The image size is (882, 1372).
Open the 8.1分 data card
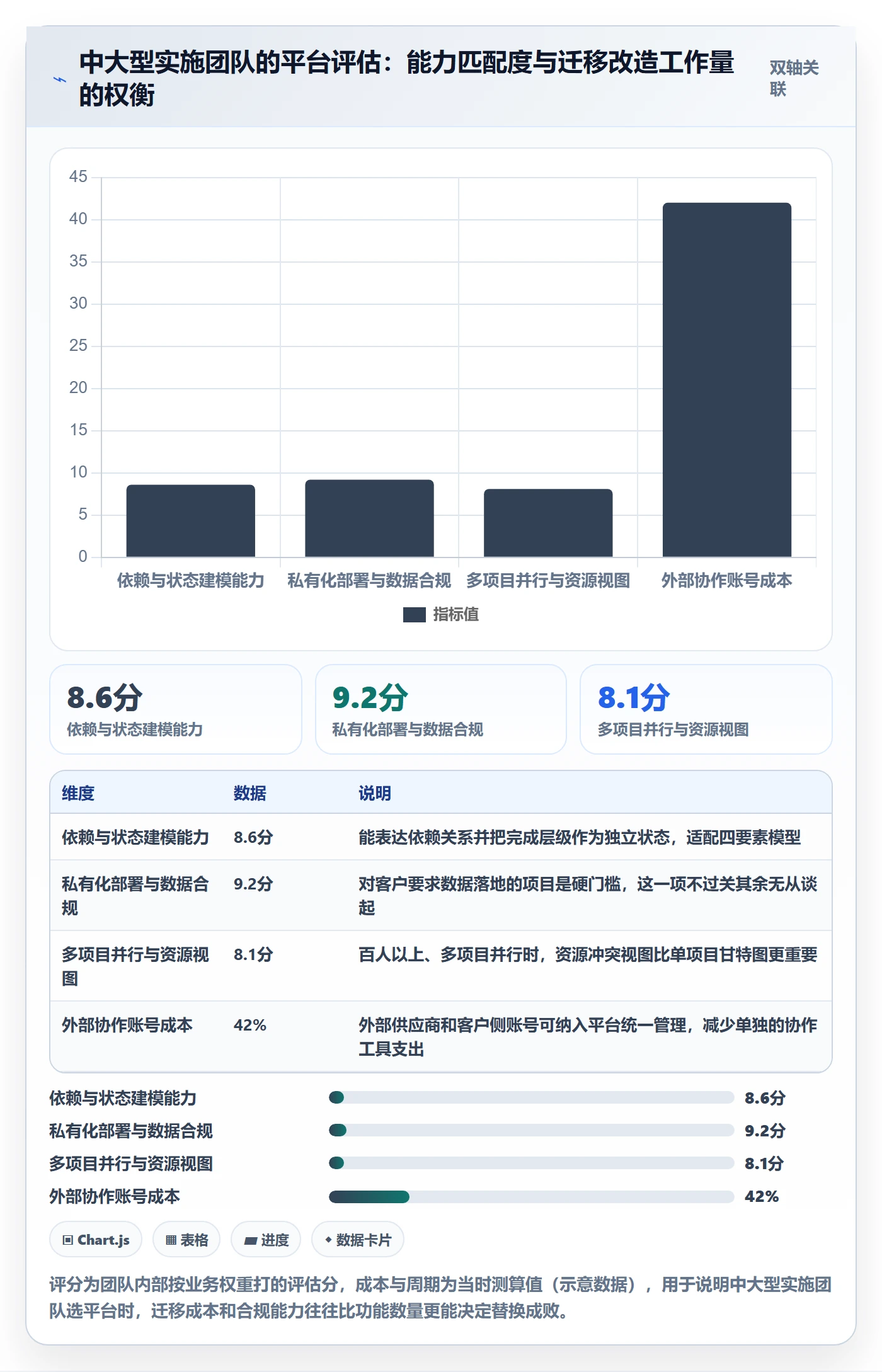coord(706,709)
